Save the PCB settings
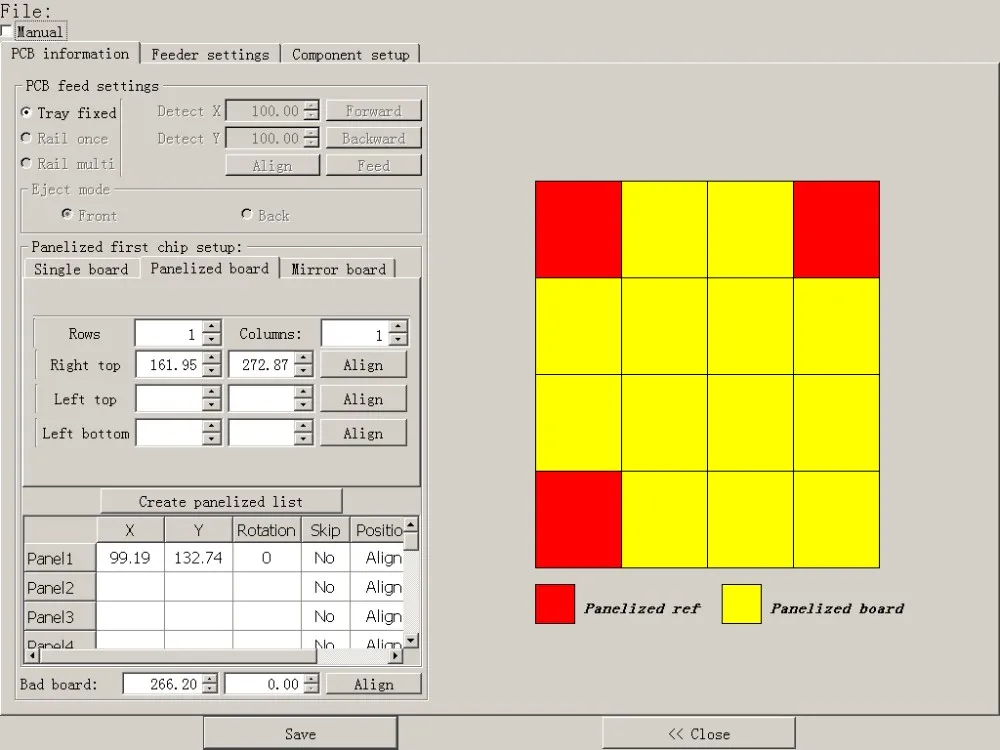The width and height of the screenshot is (1000, 750). coord(300,733)
